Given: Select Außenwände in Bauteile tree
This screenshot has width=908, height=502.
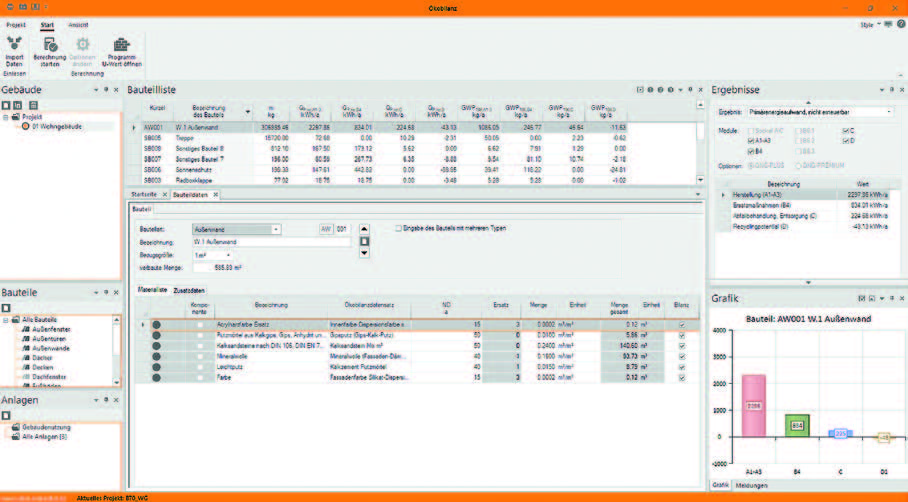Looking at the screenshot, I should coord(51,348).
